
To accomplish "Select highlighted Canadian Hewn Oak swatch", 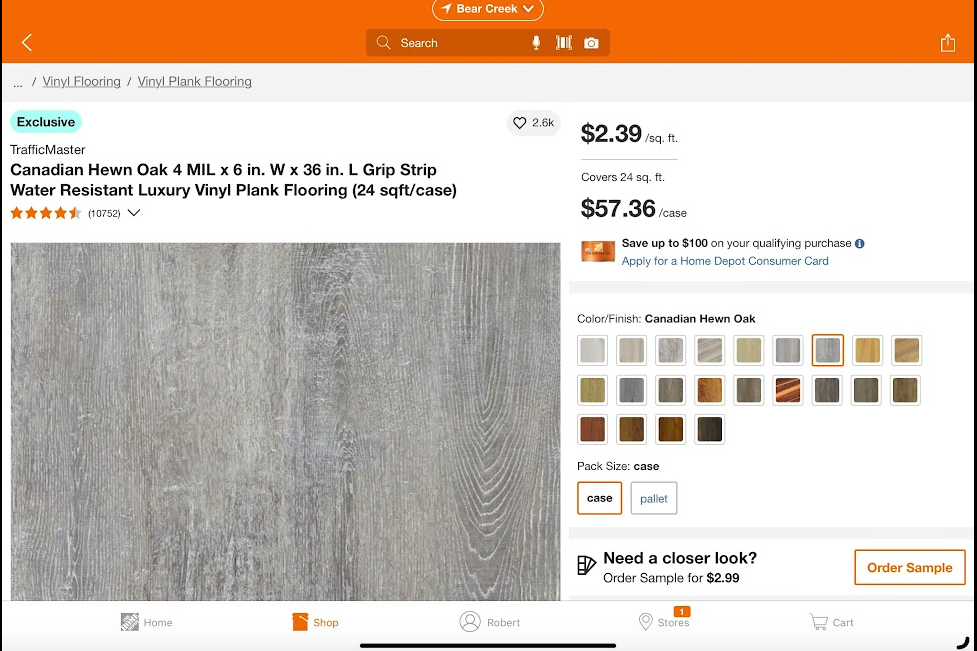I will click(x=827, y=350).
